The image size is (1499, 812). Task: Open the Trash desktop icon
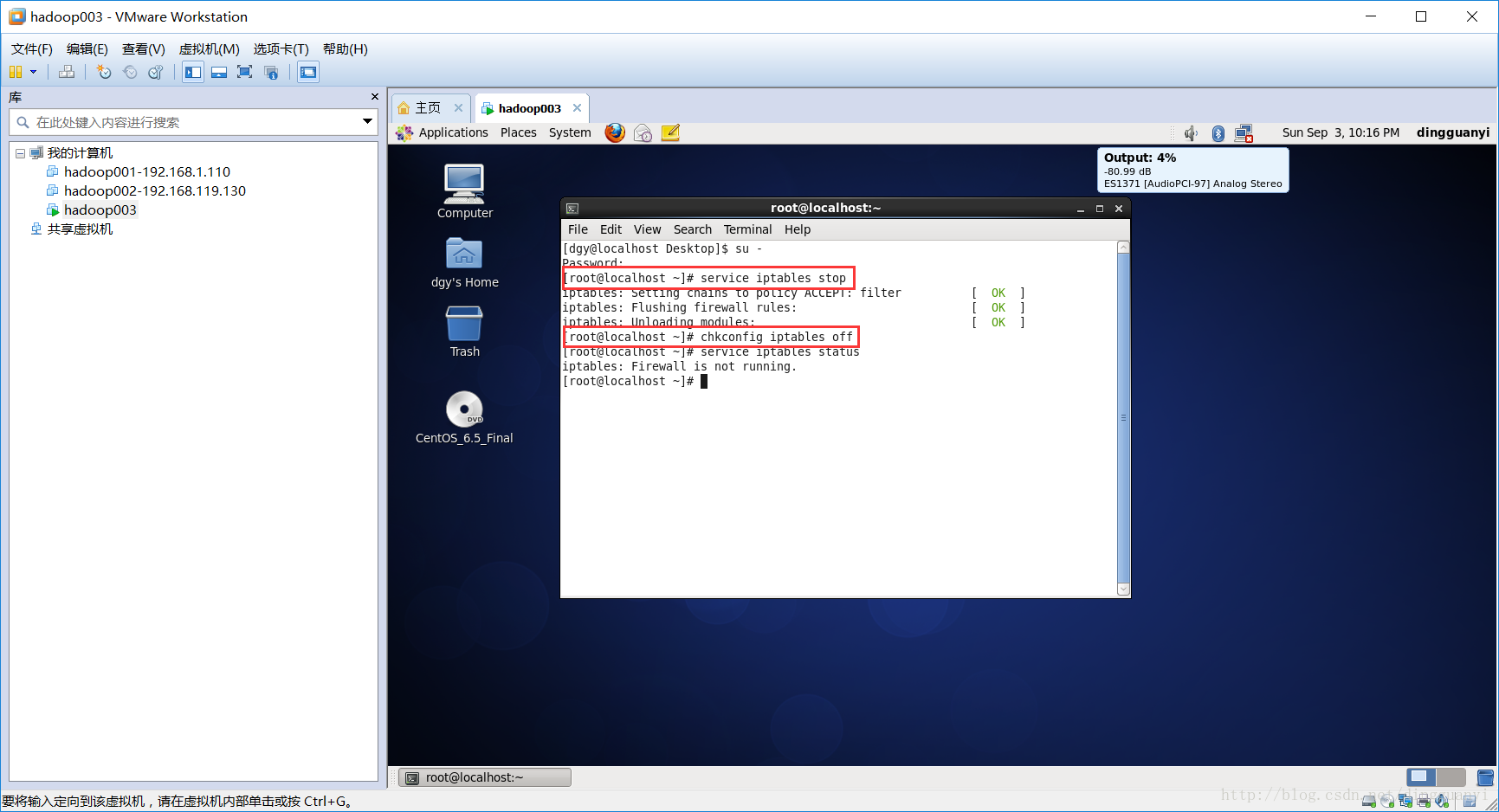(465, 332)
